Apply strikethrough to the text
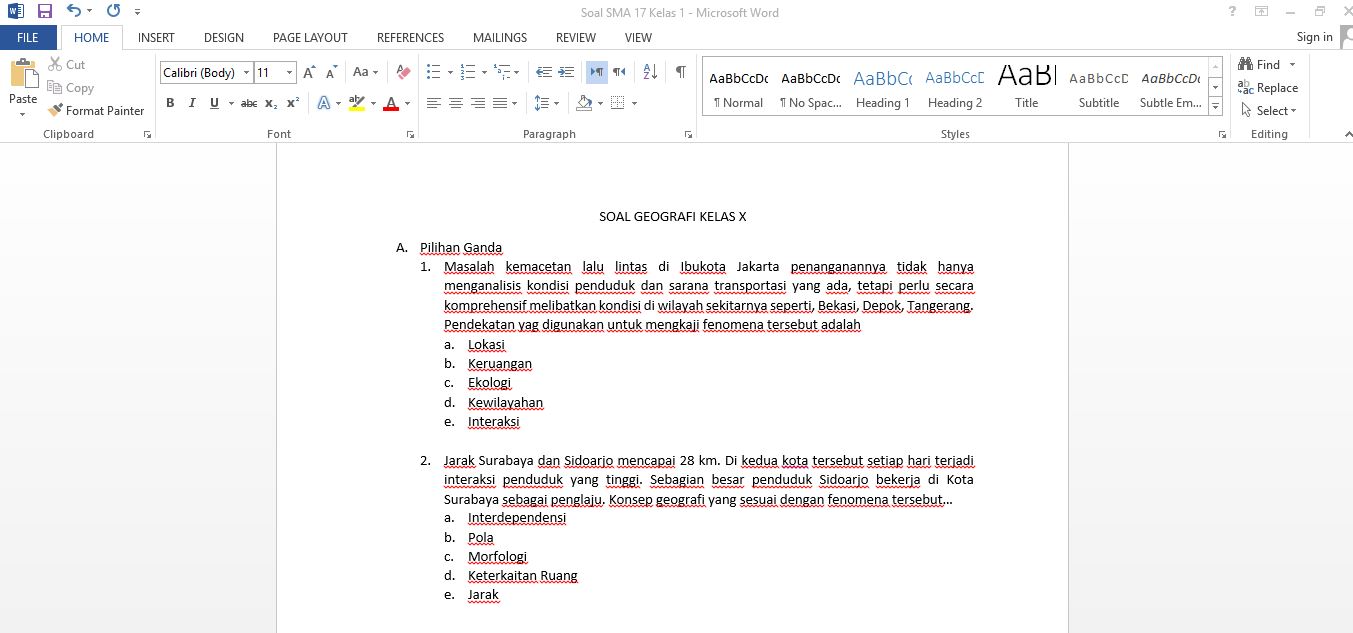Screen dimensions: 1353x633 [x=249, y=103]
